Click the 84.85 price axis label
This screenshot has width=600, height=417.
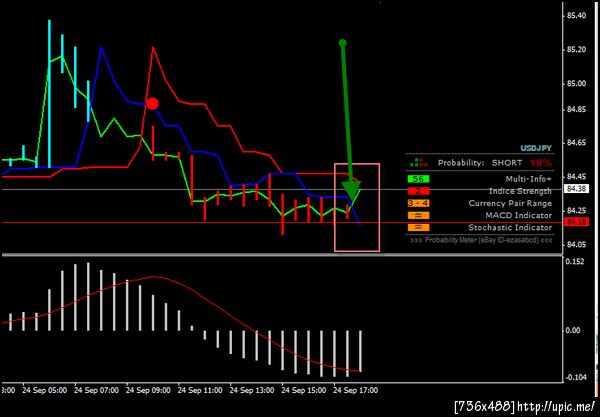pyautogui.click(x=576, y=110)
